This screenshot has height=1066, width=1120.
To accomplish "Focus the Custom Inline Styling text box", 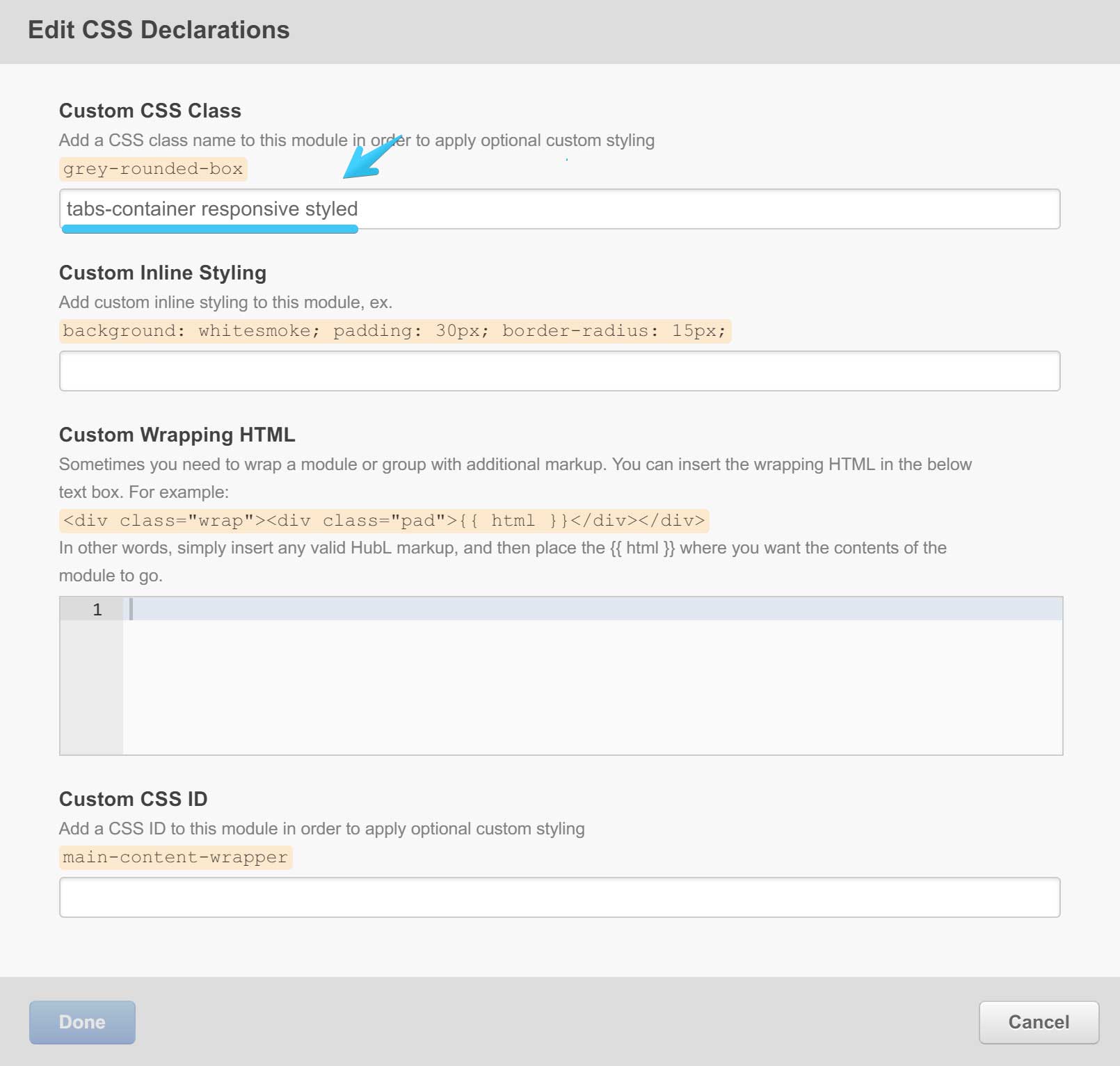I will click(559, 371).
